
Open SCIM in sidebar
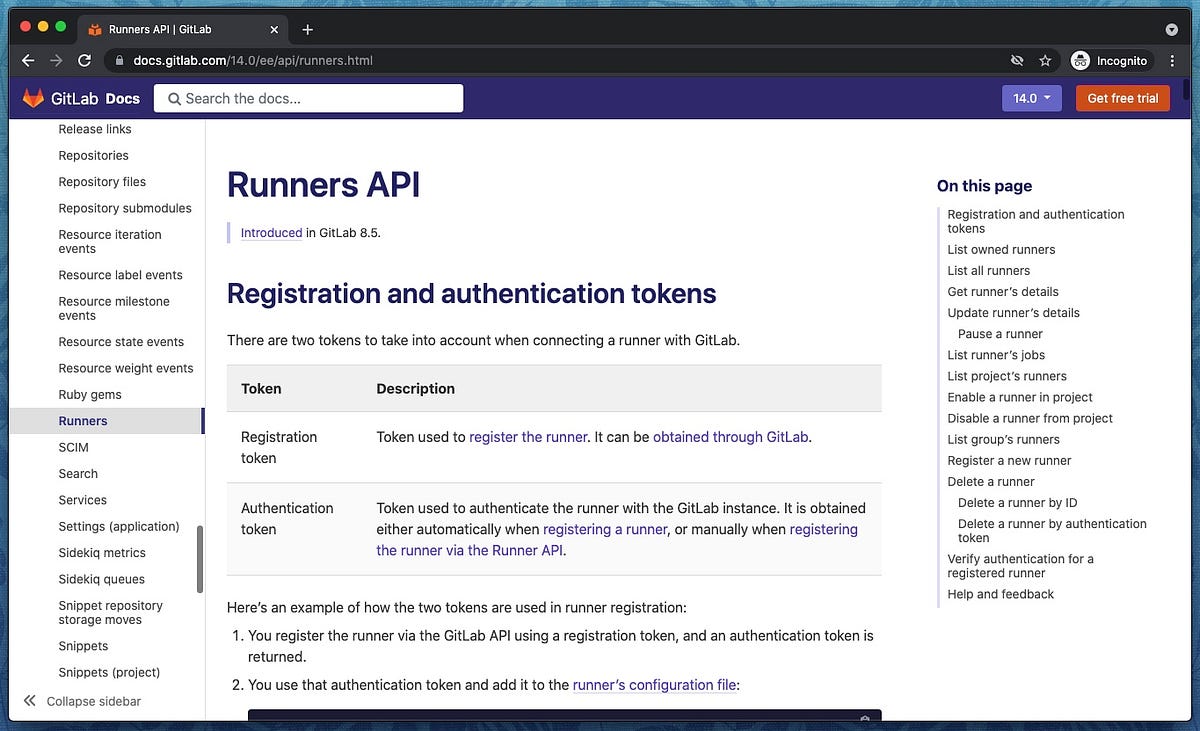(x=73, y=447)
